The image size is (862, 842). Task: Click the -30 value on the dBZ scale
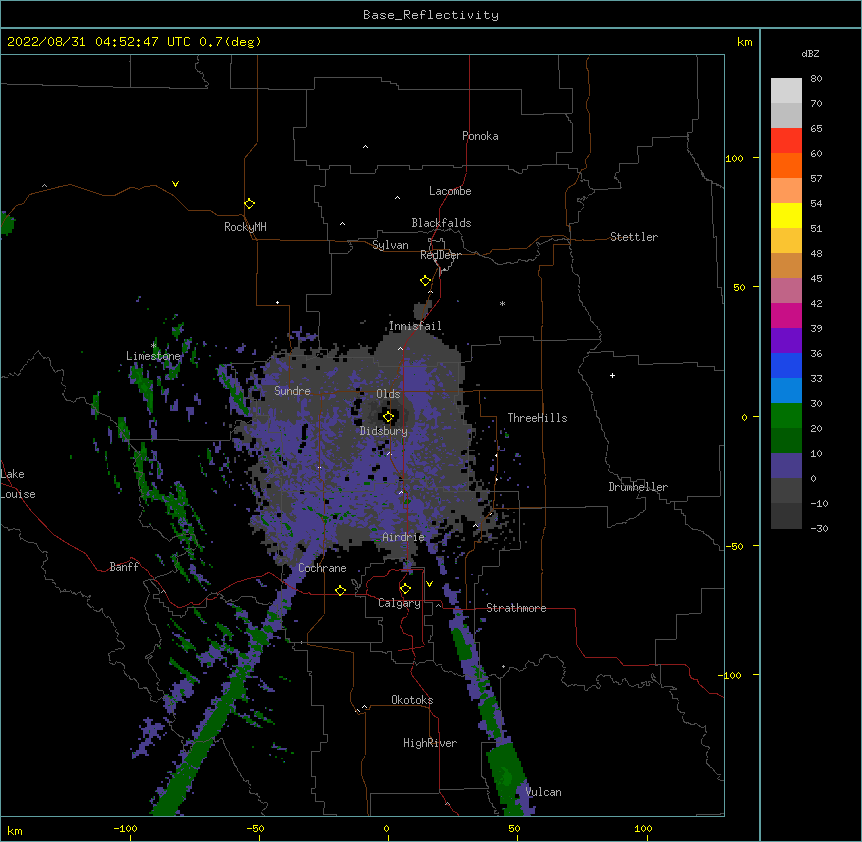pyautogui.click(x=819, y=529)
